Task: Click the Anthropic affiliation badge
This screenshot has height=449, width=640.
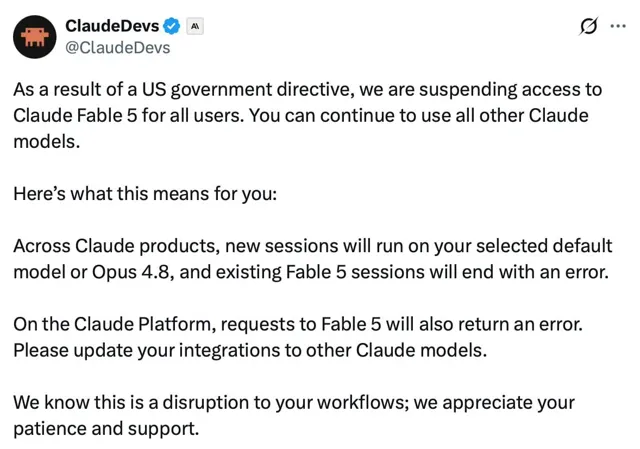Action: click(195, 27)
